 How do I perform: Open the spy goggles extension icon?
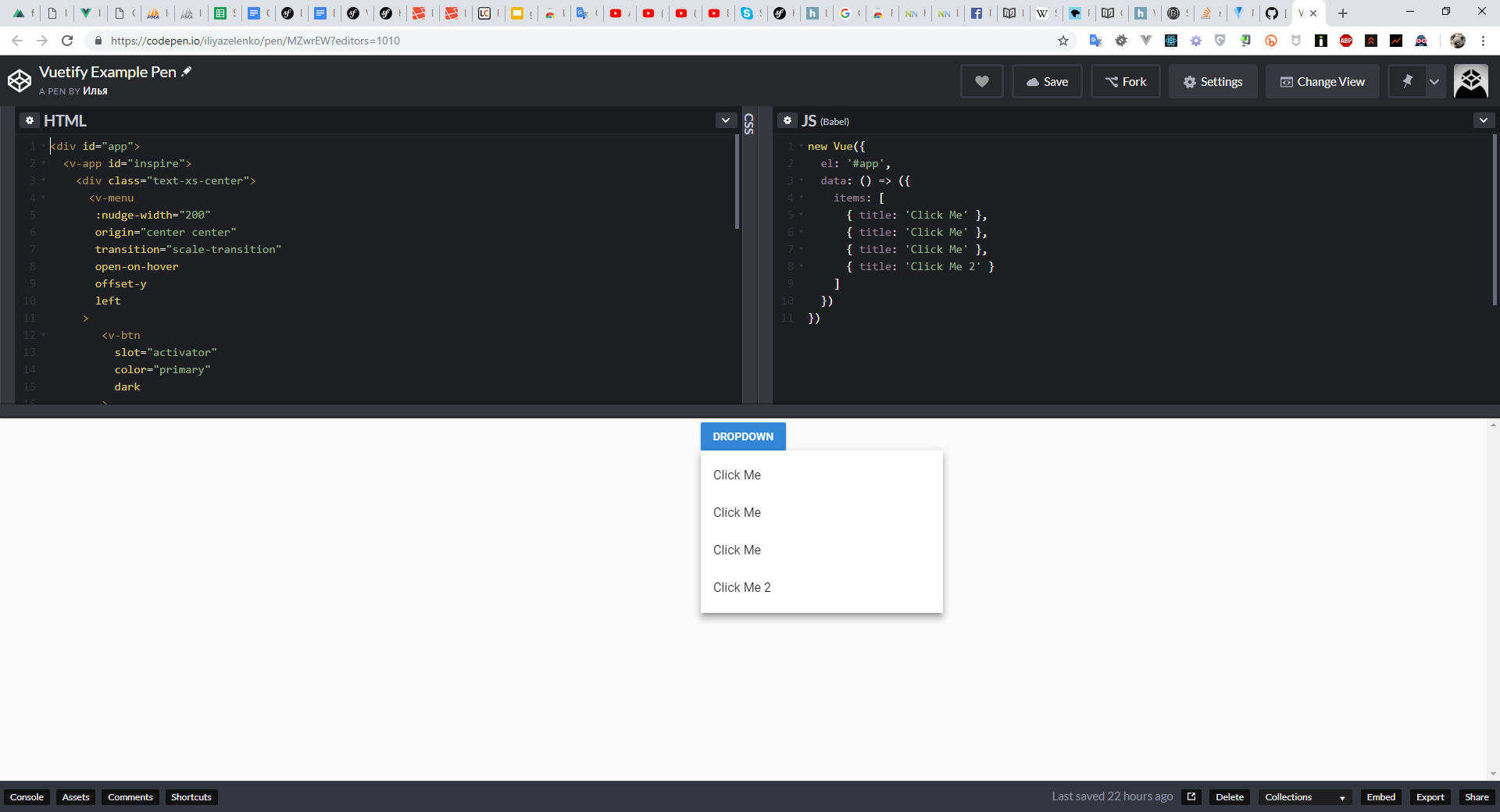pos(1421,41)
